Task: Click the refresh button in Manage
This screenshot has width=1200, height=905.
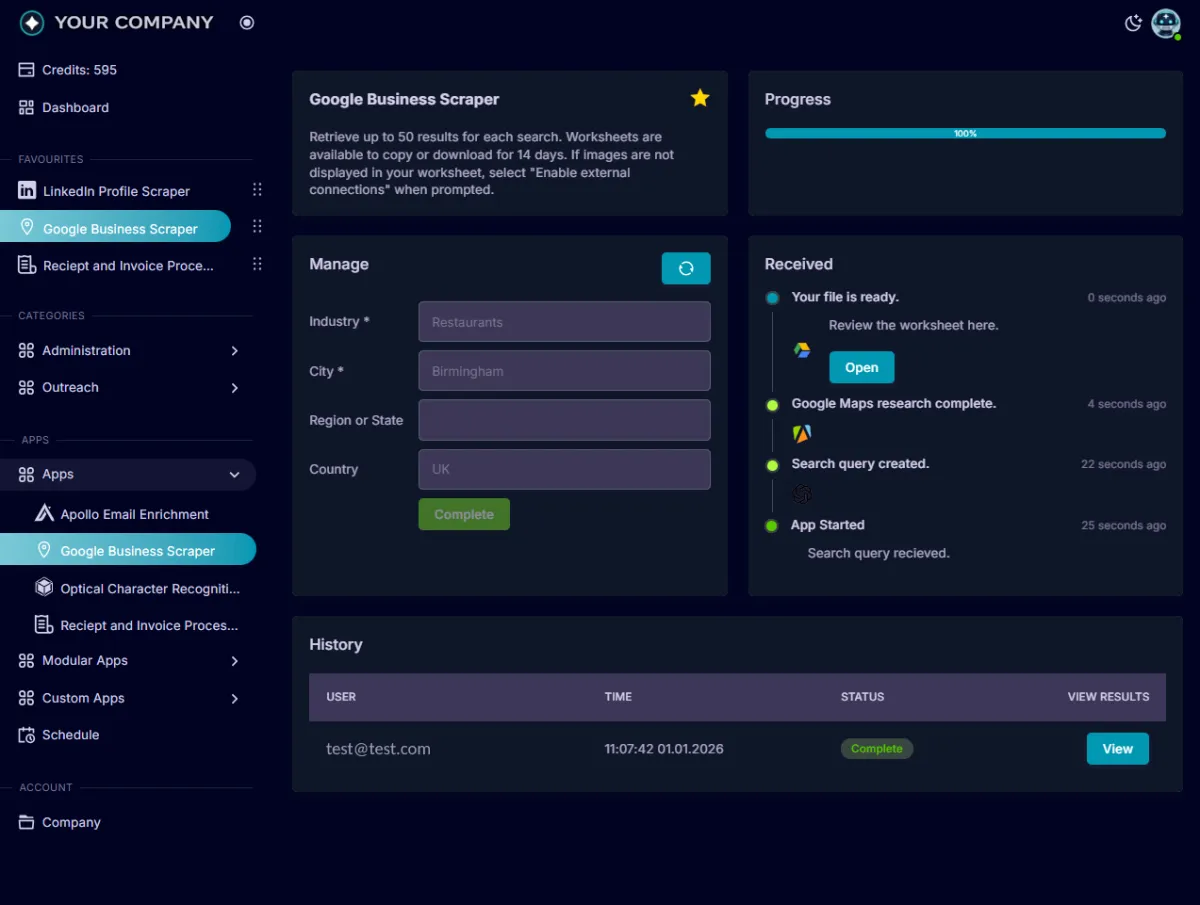Action: [686, 268]
